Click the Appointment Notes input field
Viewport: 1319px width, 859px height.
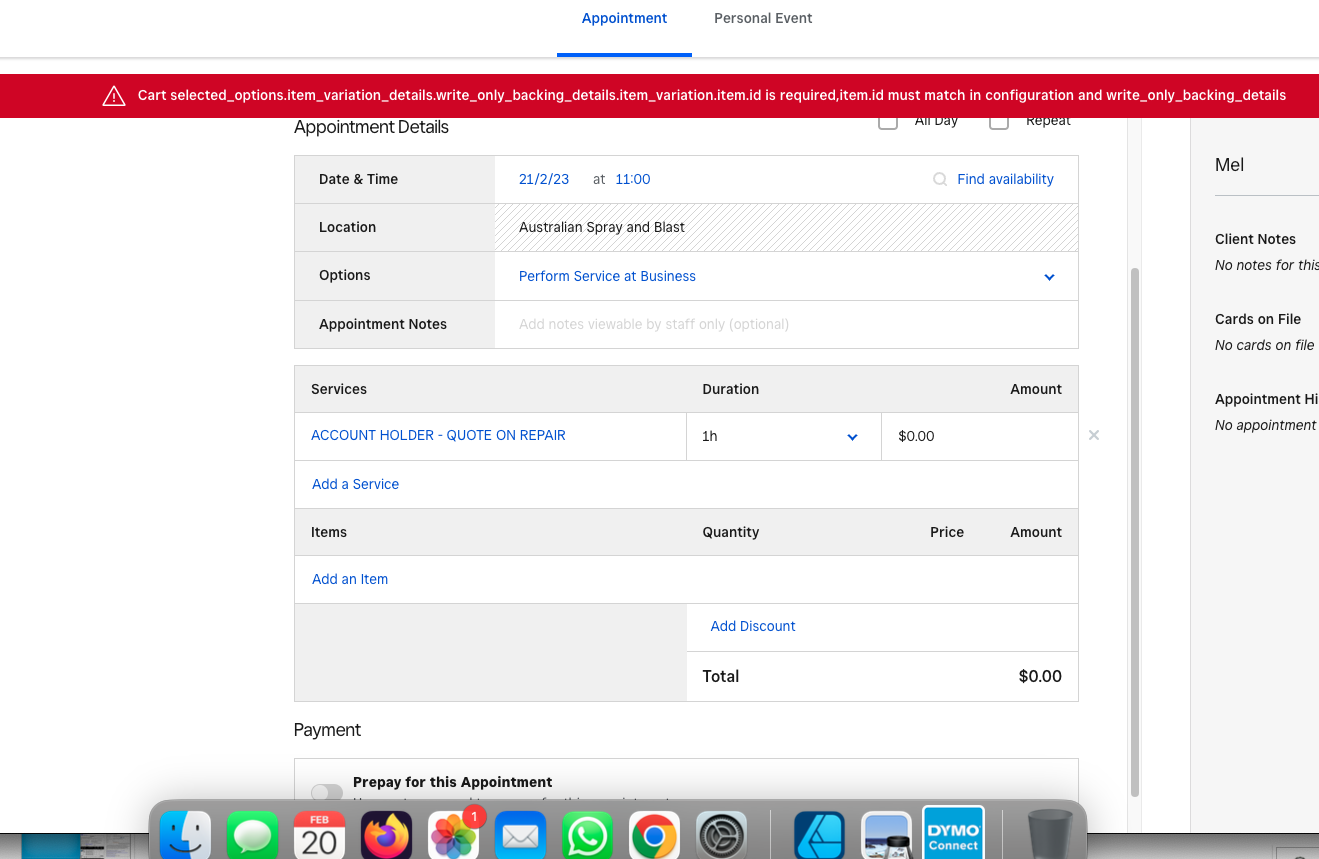[x=785, y=324]
